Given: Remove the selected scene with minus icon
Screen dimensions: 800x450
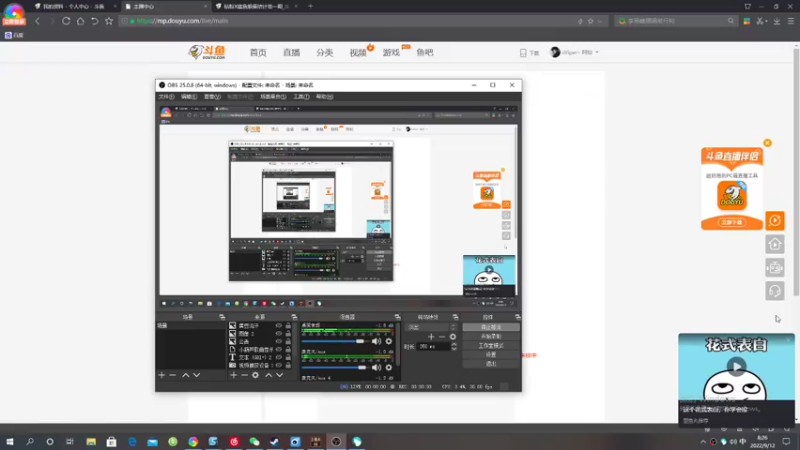Looking at the screenshot, I should (x=172, y=376).
